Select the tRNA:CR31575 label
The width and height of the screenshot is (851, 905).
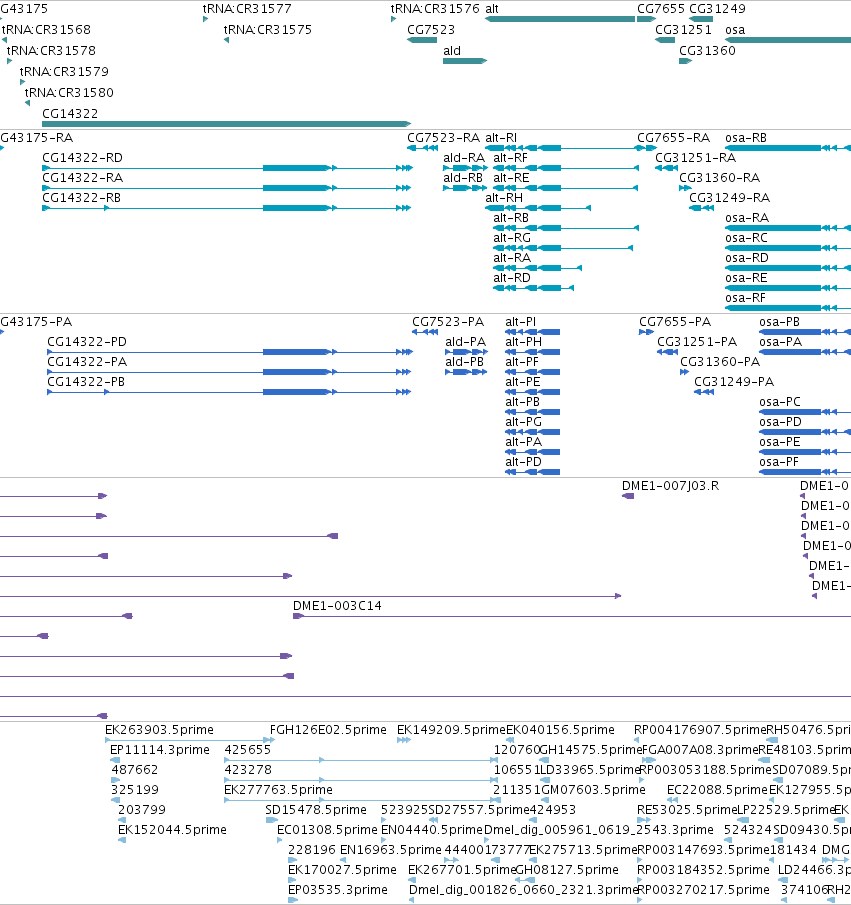click(268, 29)
